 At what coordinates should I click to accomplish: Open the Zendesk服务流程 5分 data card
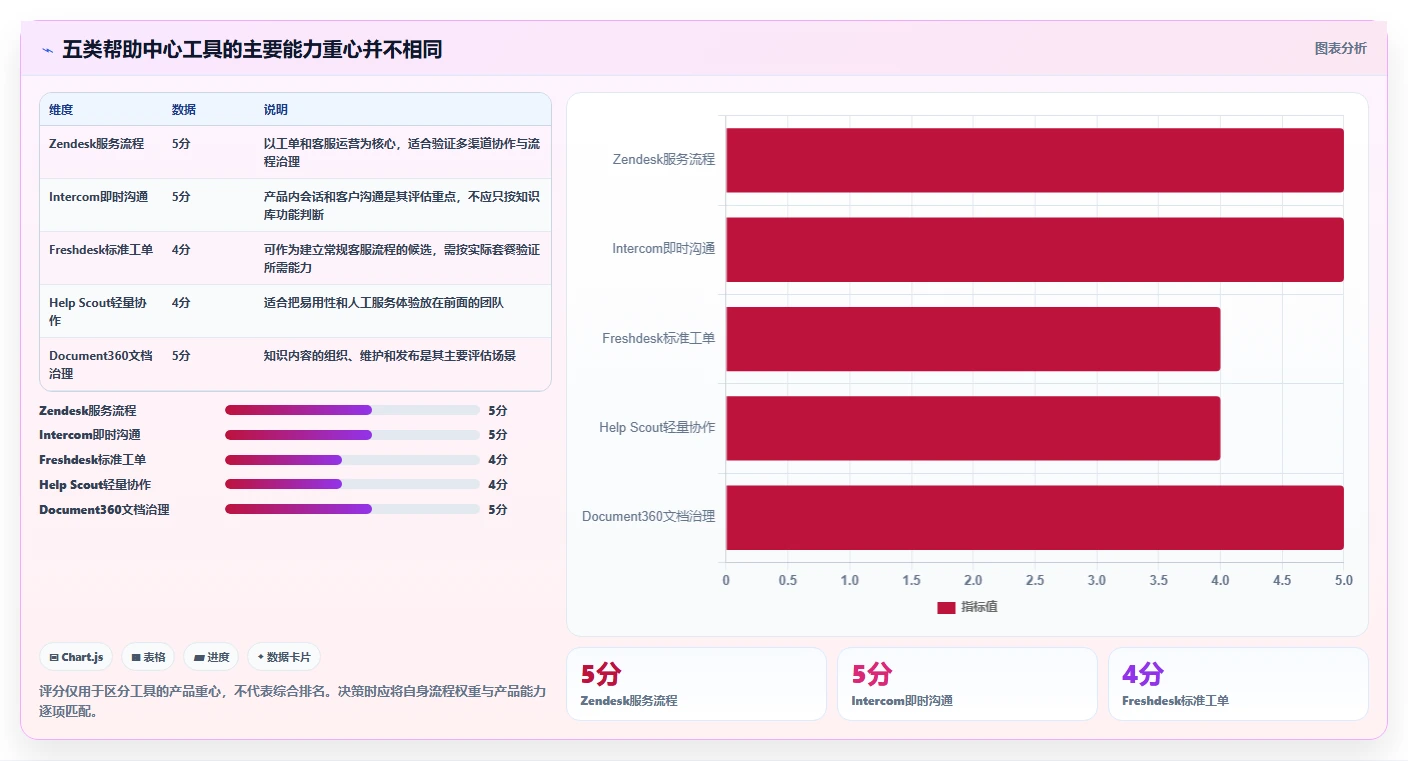coord(696,684)
